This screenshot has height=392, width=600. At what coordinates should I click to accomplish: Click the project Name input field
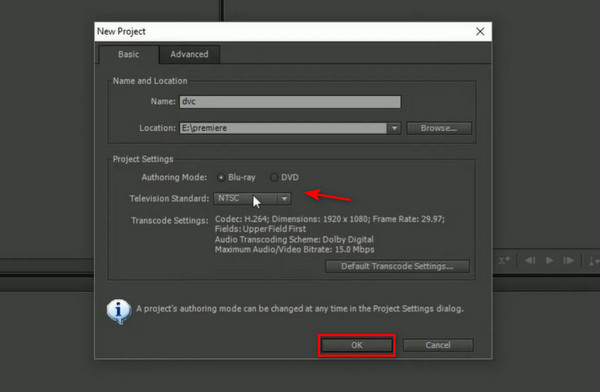point(290,102)
